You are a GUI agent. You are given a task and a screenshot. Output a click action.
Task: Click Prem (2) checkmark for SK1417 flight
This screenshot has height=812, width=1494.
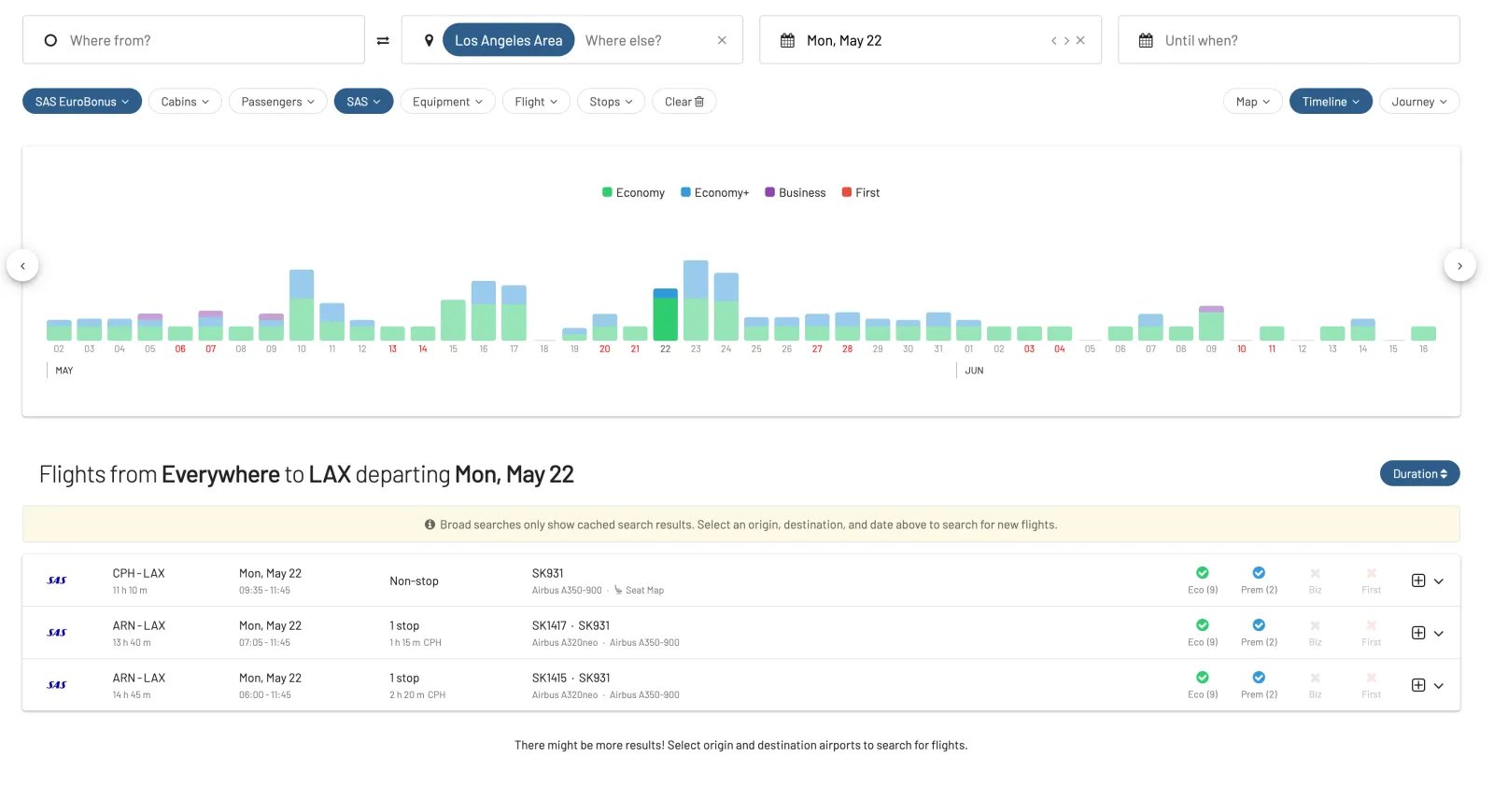pyautogui.click(x=1259, y=625)
